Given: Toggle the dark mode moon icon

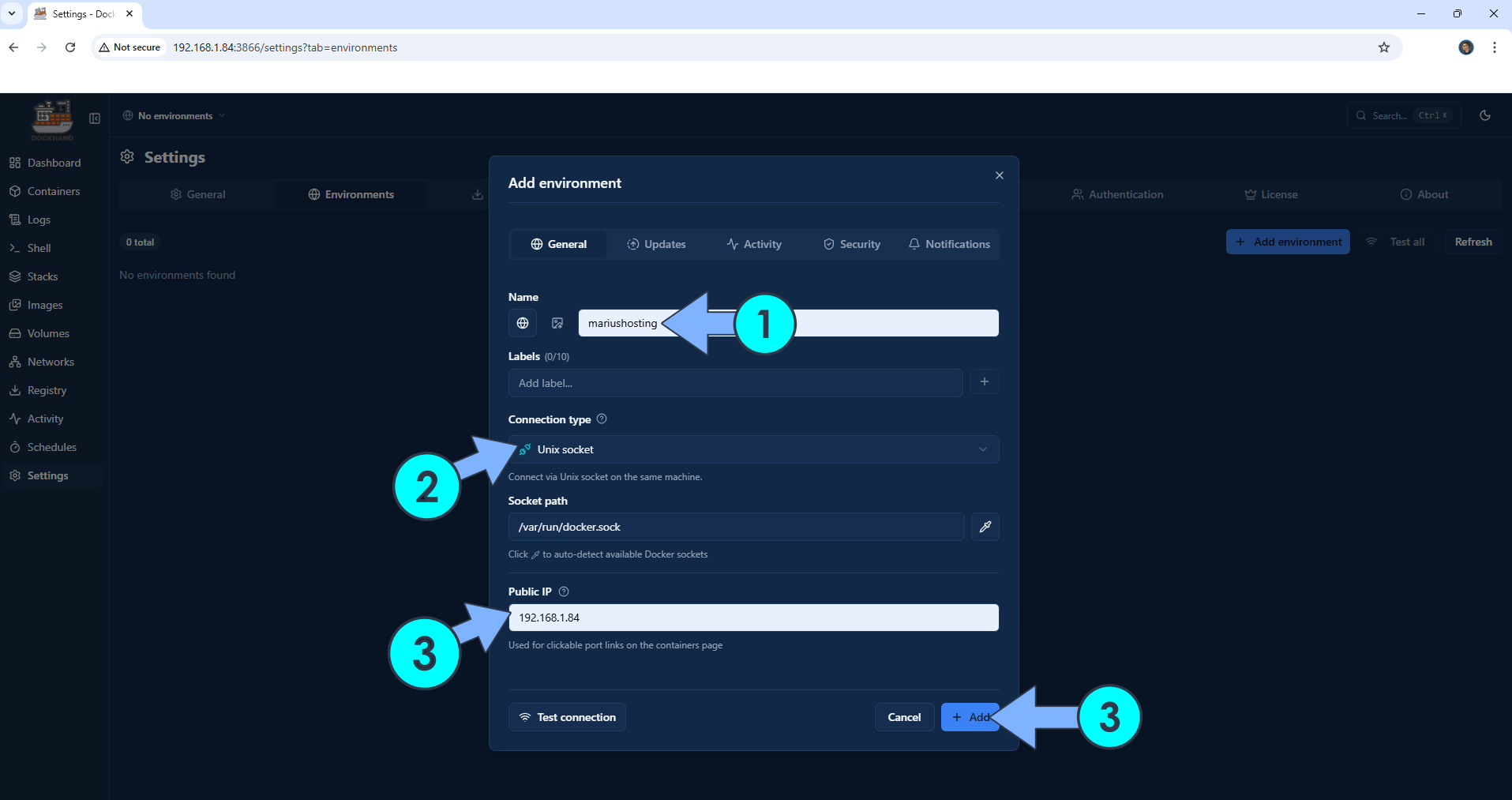Looking at the screenshot, I should click(1484, 115).
